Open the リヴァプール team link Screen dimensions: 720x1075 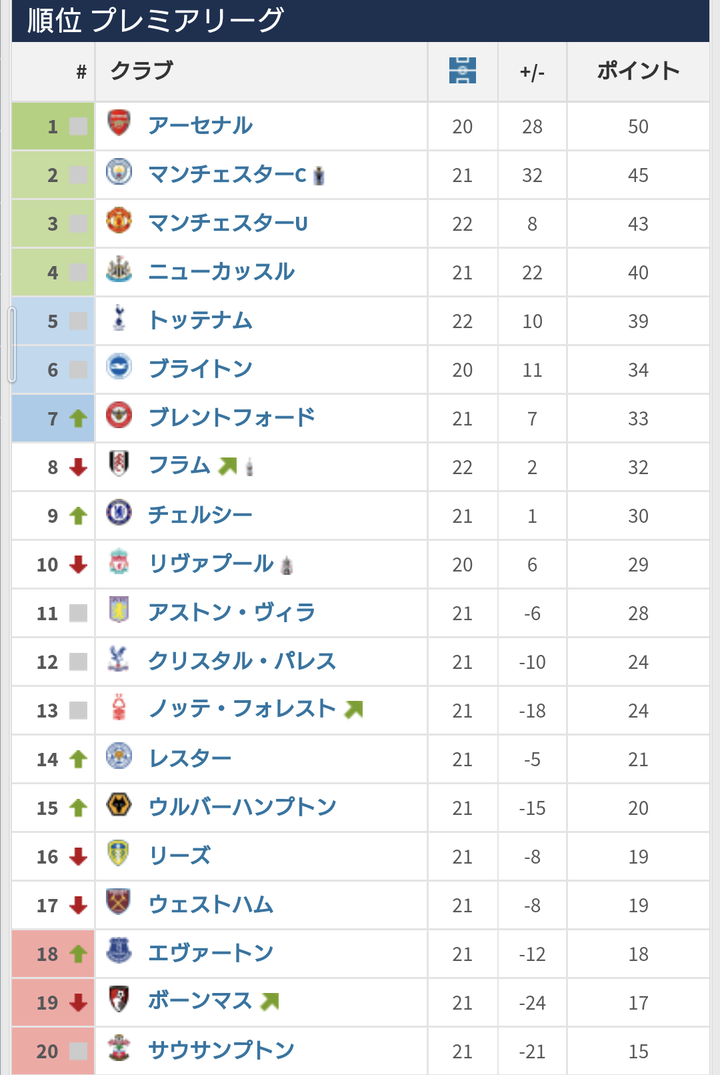211,564
